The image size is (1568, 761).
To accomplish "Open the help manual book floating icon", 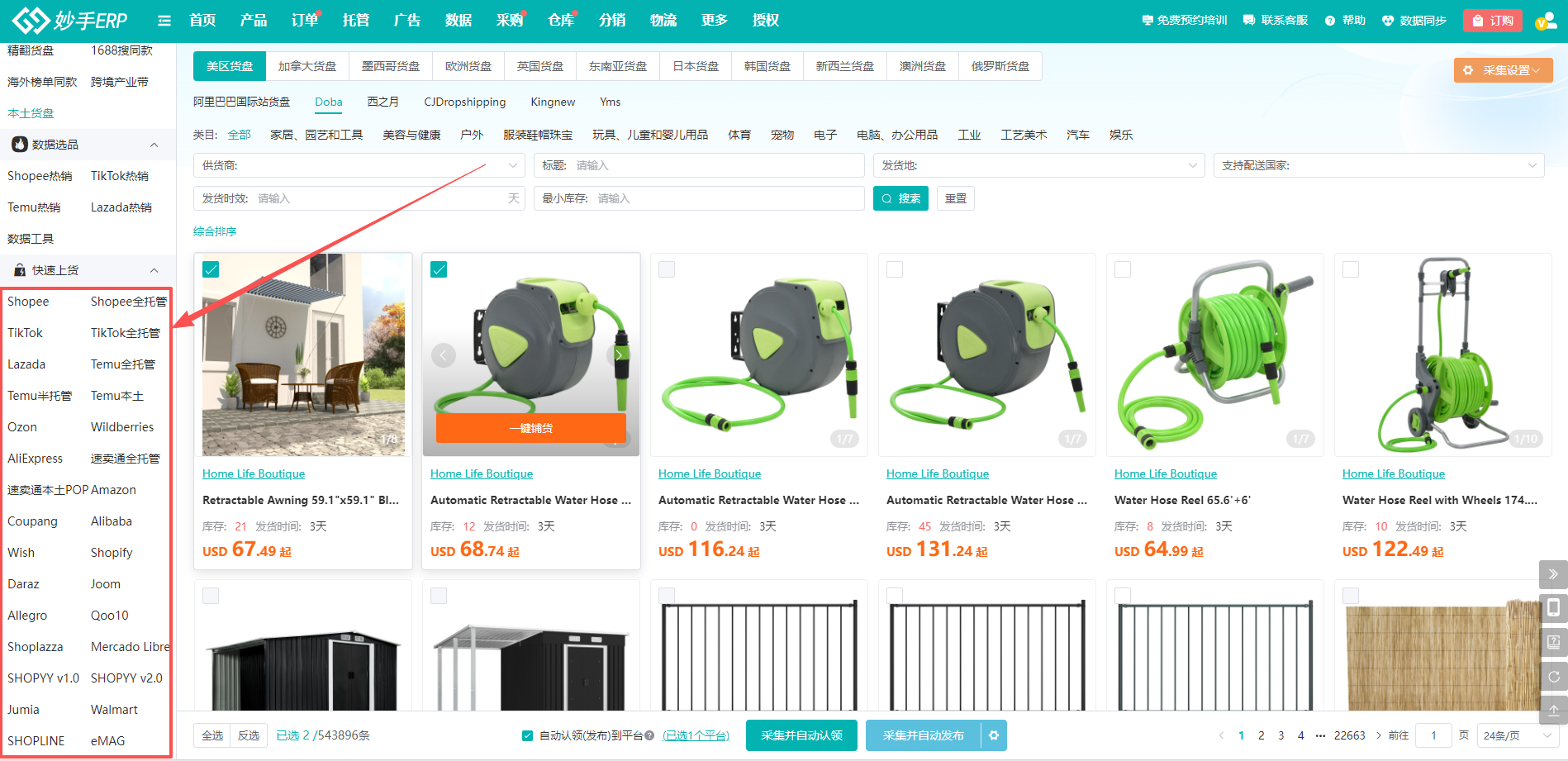I will coord(1553,642).
